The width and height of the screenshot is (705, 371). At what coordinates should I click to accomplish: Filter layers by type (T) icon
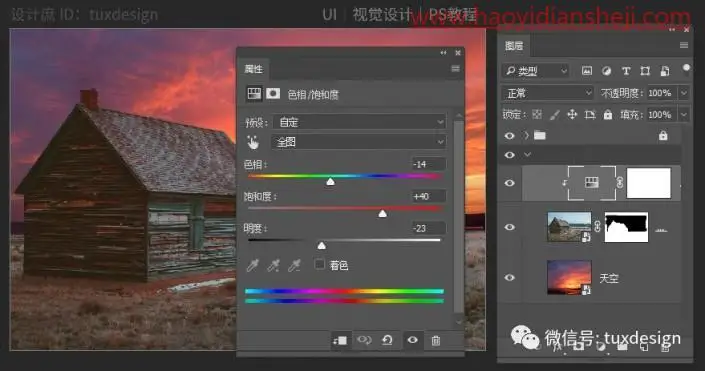(x=626, y=71)
